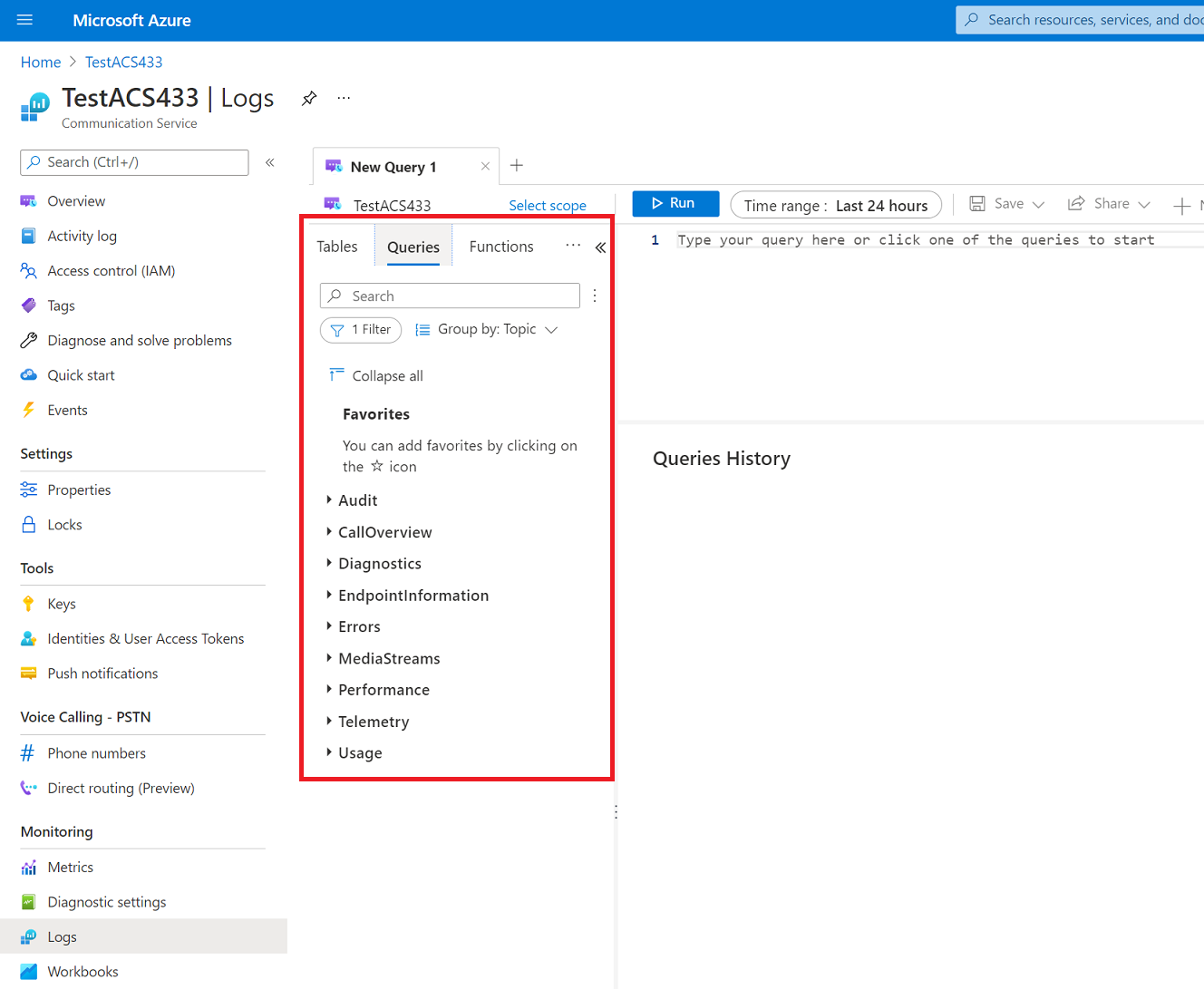Screen dimensions: 1204x989
Task: Collapse the query explorer pane with double-chevron
Action: tap(600, 246)
